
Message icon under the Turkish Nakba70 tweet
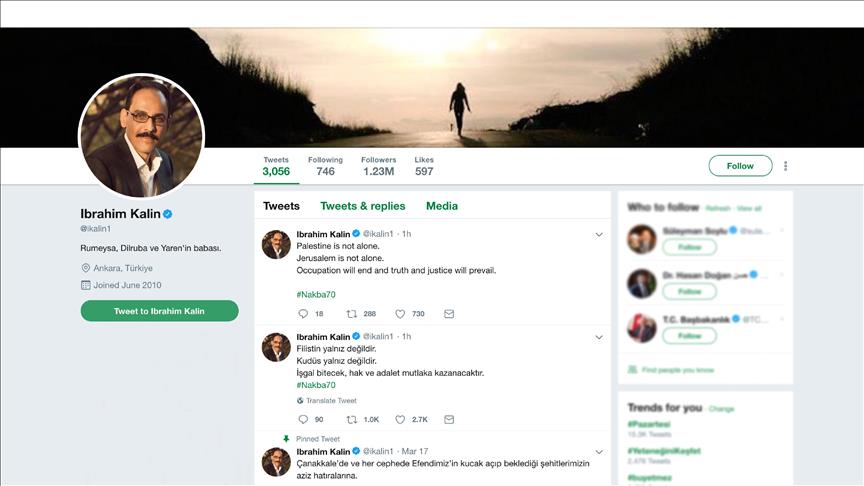tap(449, 420)
